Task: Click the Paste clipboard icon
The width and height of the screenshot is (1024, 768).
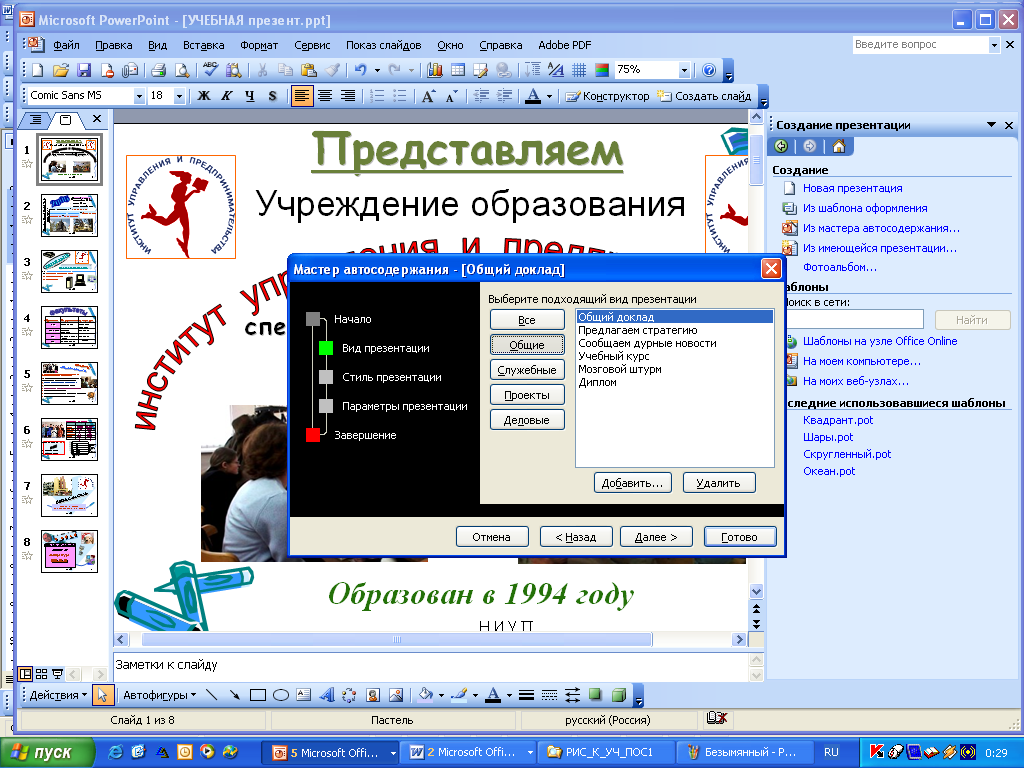Action: (308, 70)
